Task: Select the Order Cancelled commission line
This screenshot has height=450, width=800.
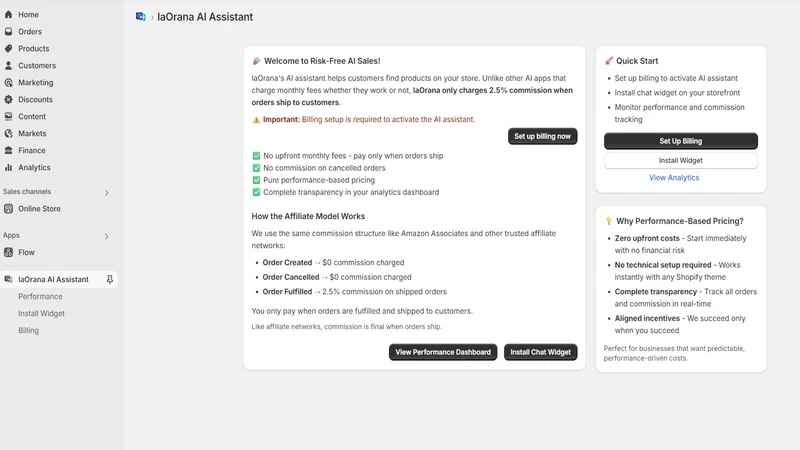Action: point(337,277)
